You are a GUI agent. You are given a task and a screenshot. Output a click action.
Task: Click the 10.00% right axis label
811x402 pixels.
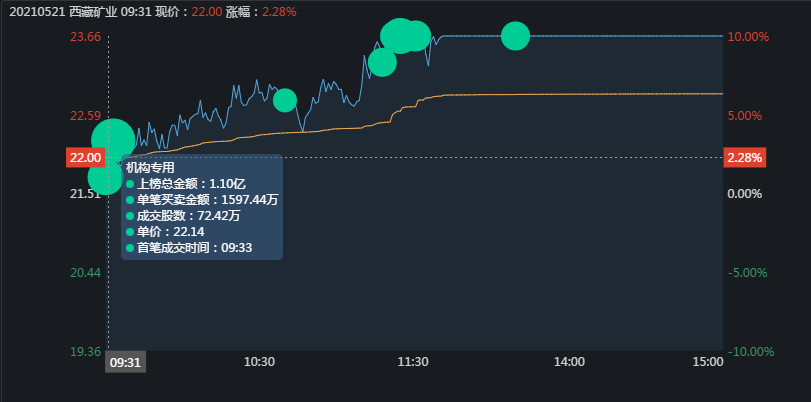(748, 37)
